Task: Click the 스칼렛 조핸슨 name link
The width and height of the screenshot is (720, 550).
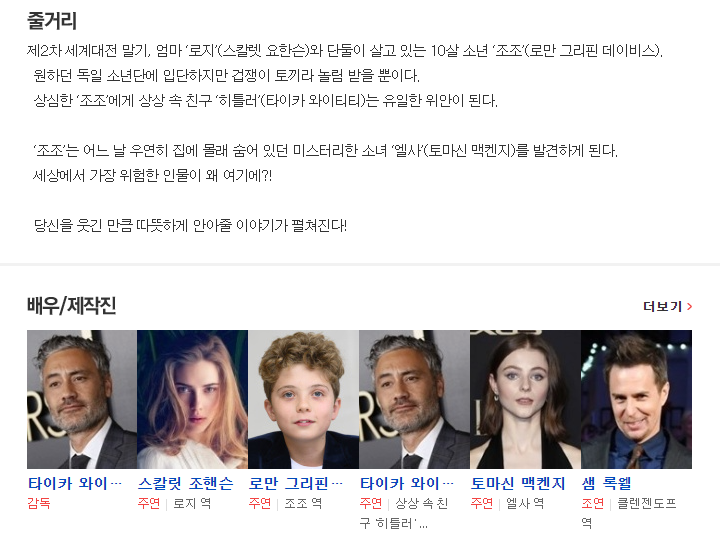Action: [186, 483]
